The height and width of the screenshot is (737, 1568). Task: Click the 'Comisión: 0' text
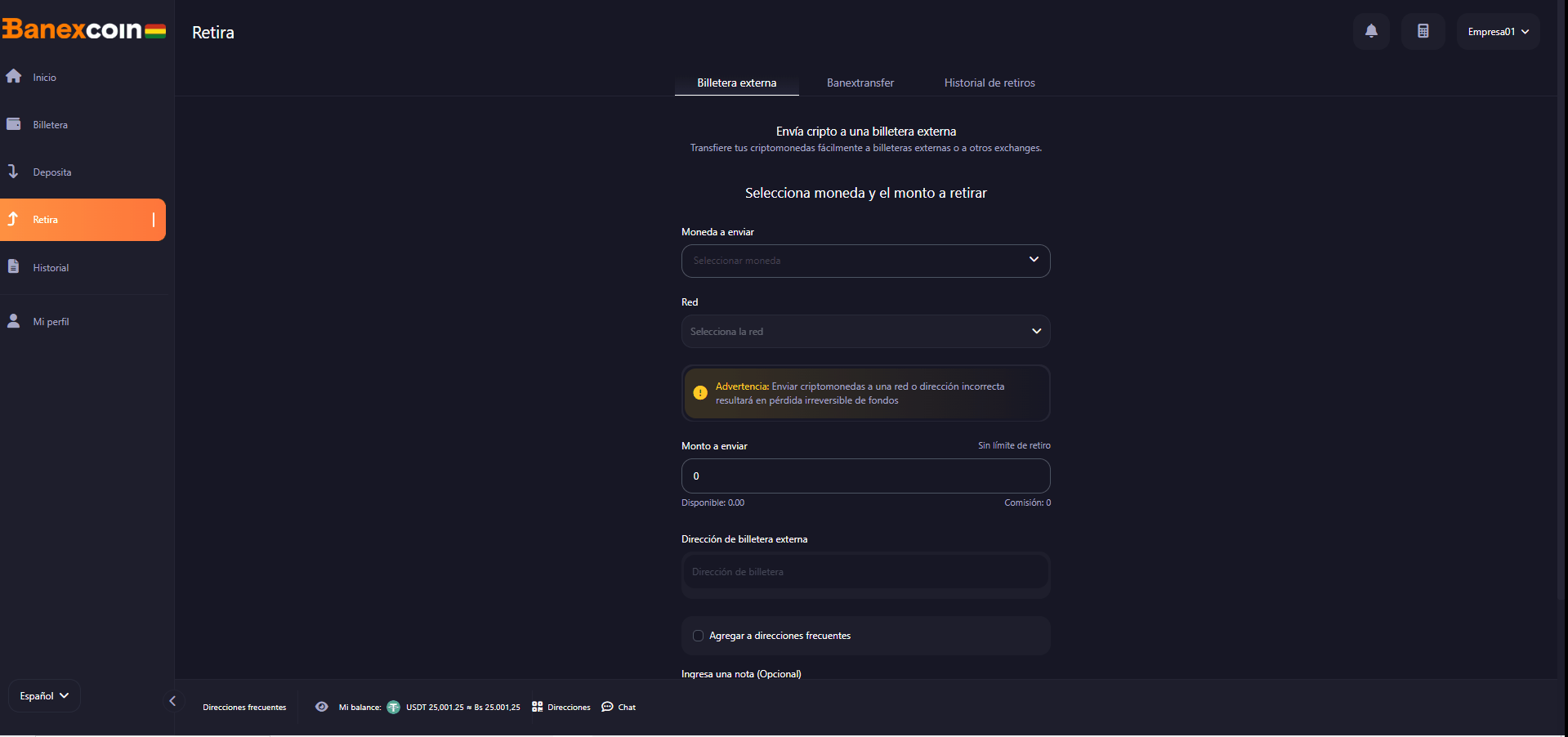tap(1027, 502)
